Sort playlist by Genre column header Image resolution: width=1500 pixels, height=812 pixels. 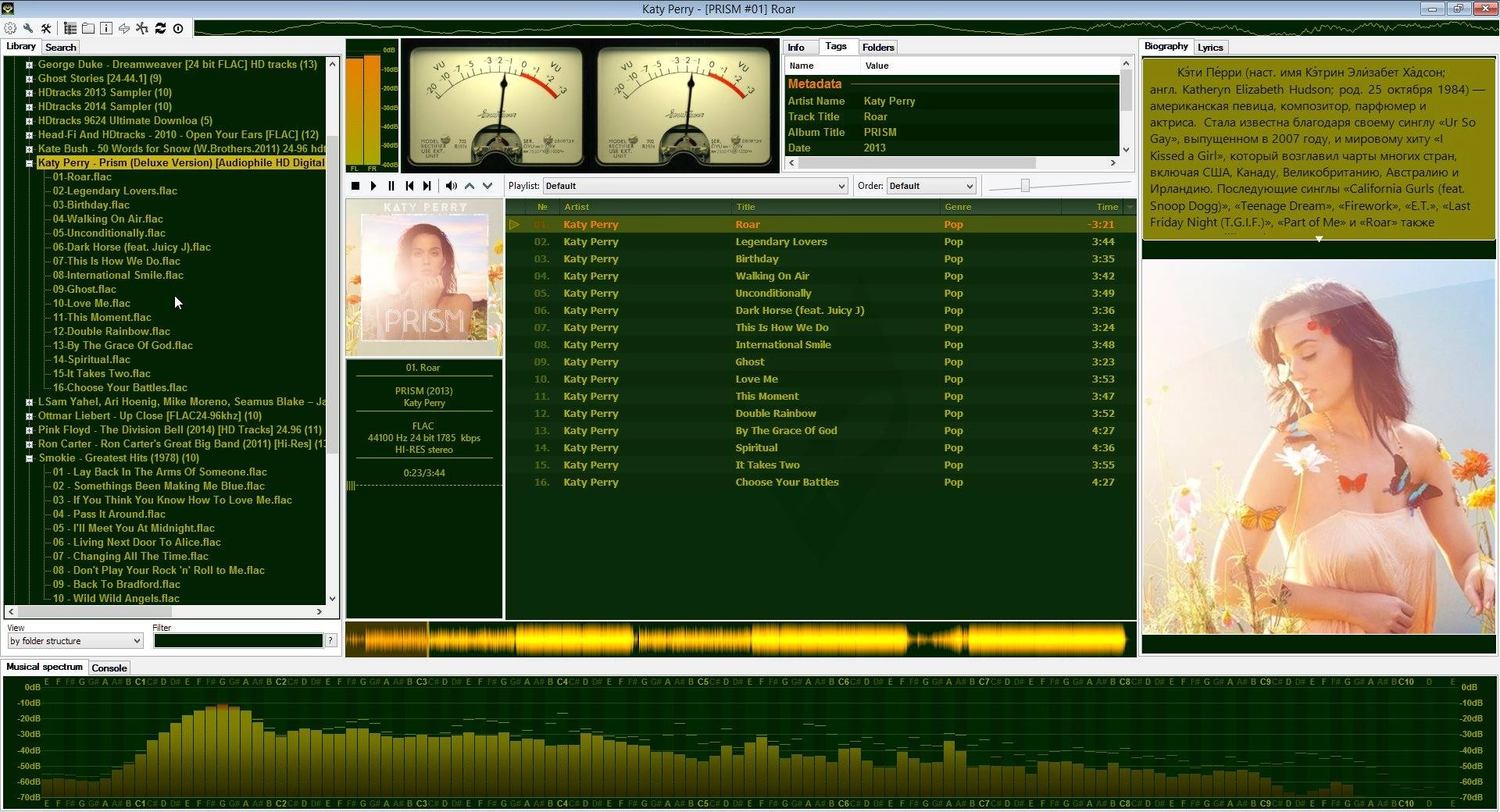[1001, 207]
